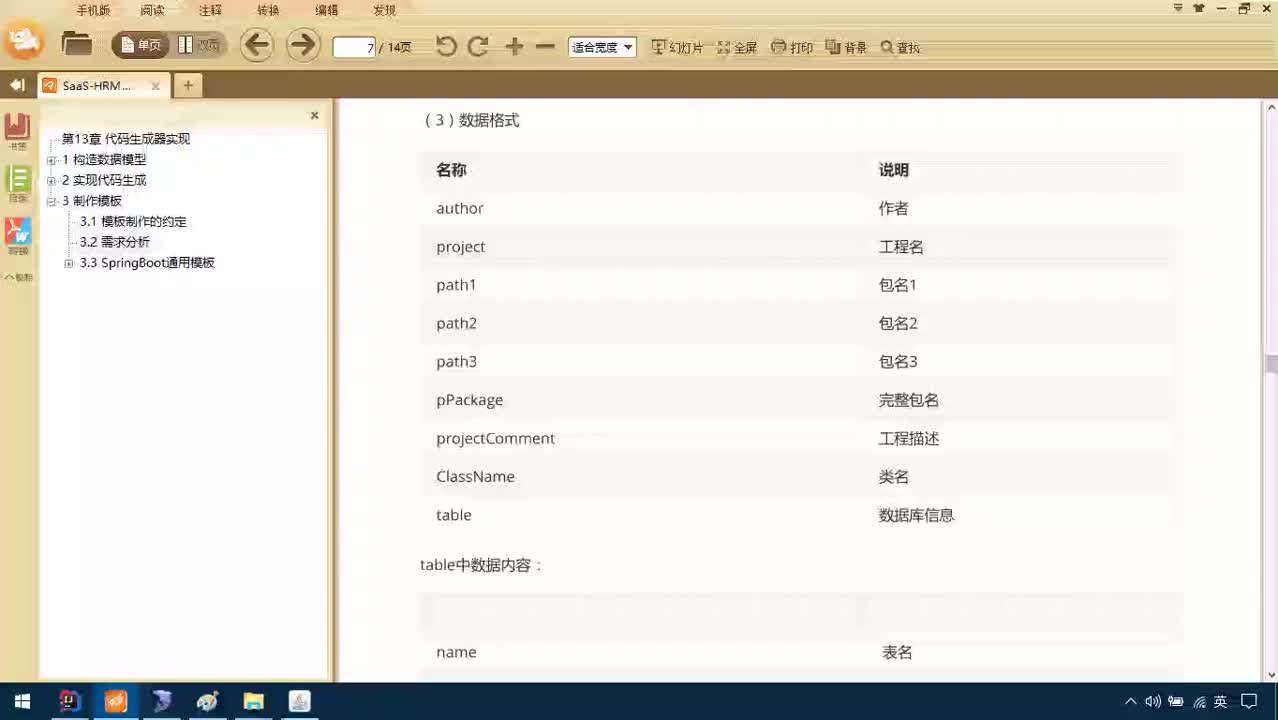This screenshot has height=720, width=1278.
Task: Rotate page clockwise
Action: [x=479, y=46]
